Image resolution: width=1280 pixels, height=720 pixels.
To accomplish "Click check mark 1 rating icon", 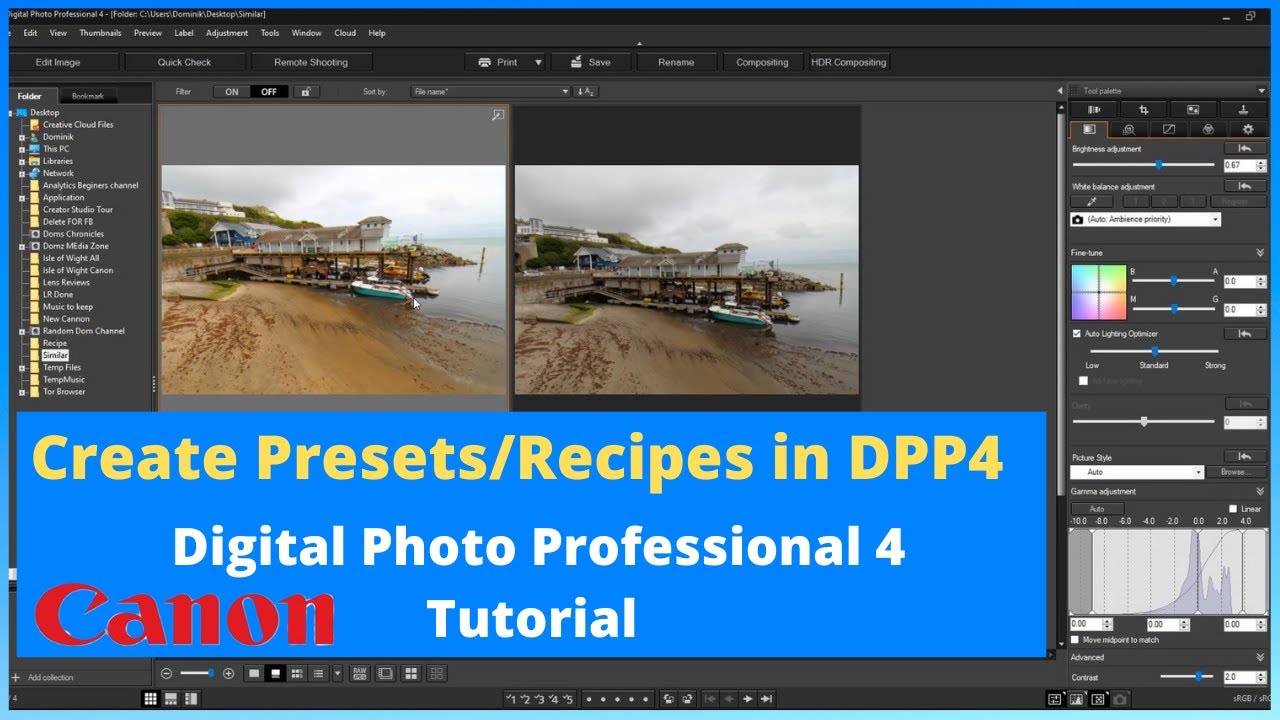I will (x=511, y=699).
